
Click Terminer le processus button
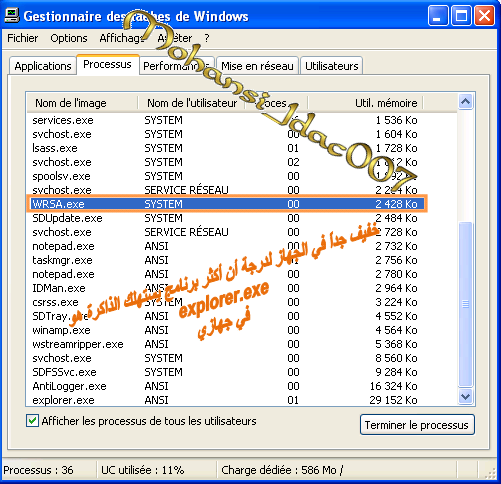click(417, 425)
